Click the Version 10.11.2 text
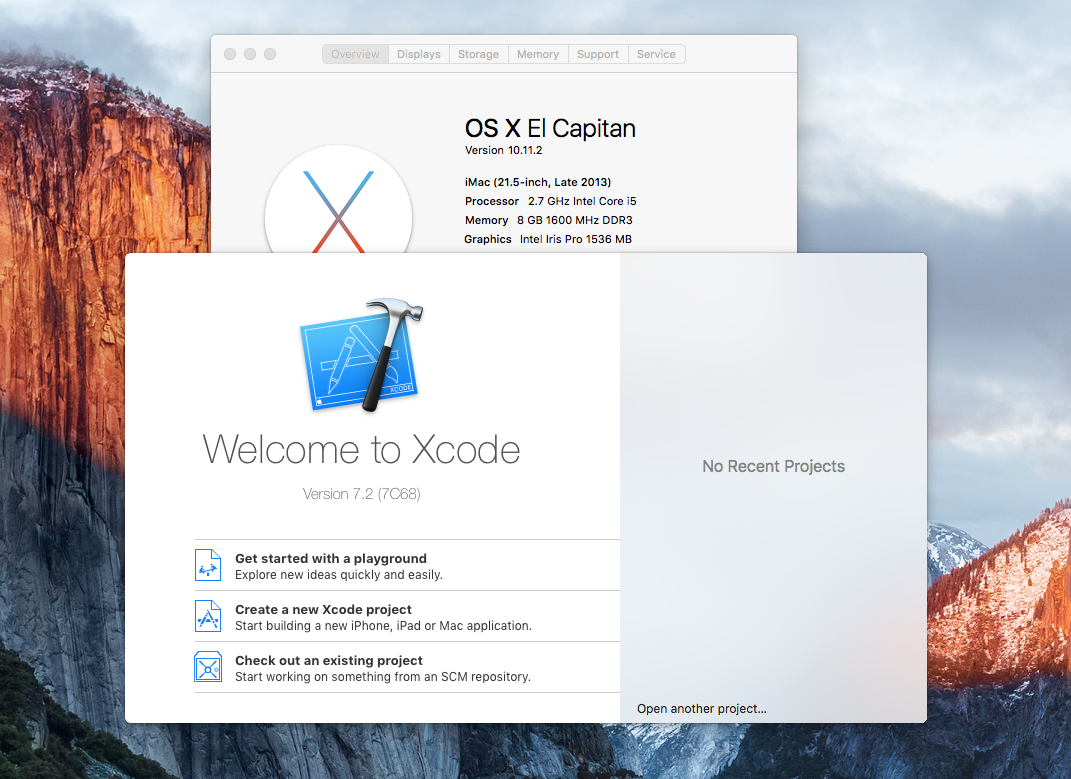The height and width of the screenshot is (779, 1071). (503, 150)
